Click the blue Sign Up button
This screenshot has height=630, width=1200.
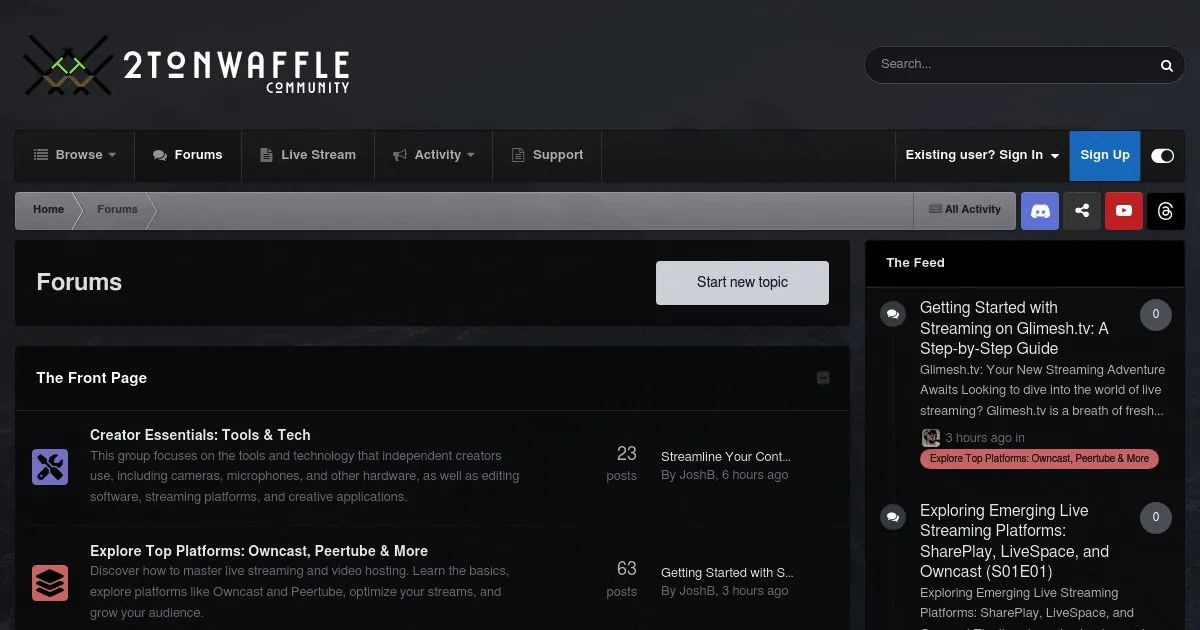pos(1105,155)
